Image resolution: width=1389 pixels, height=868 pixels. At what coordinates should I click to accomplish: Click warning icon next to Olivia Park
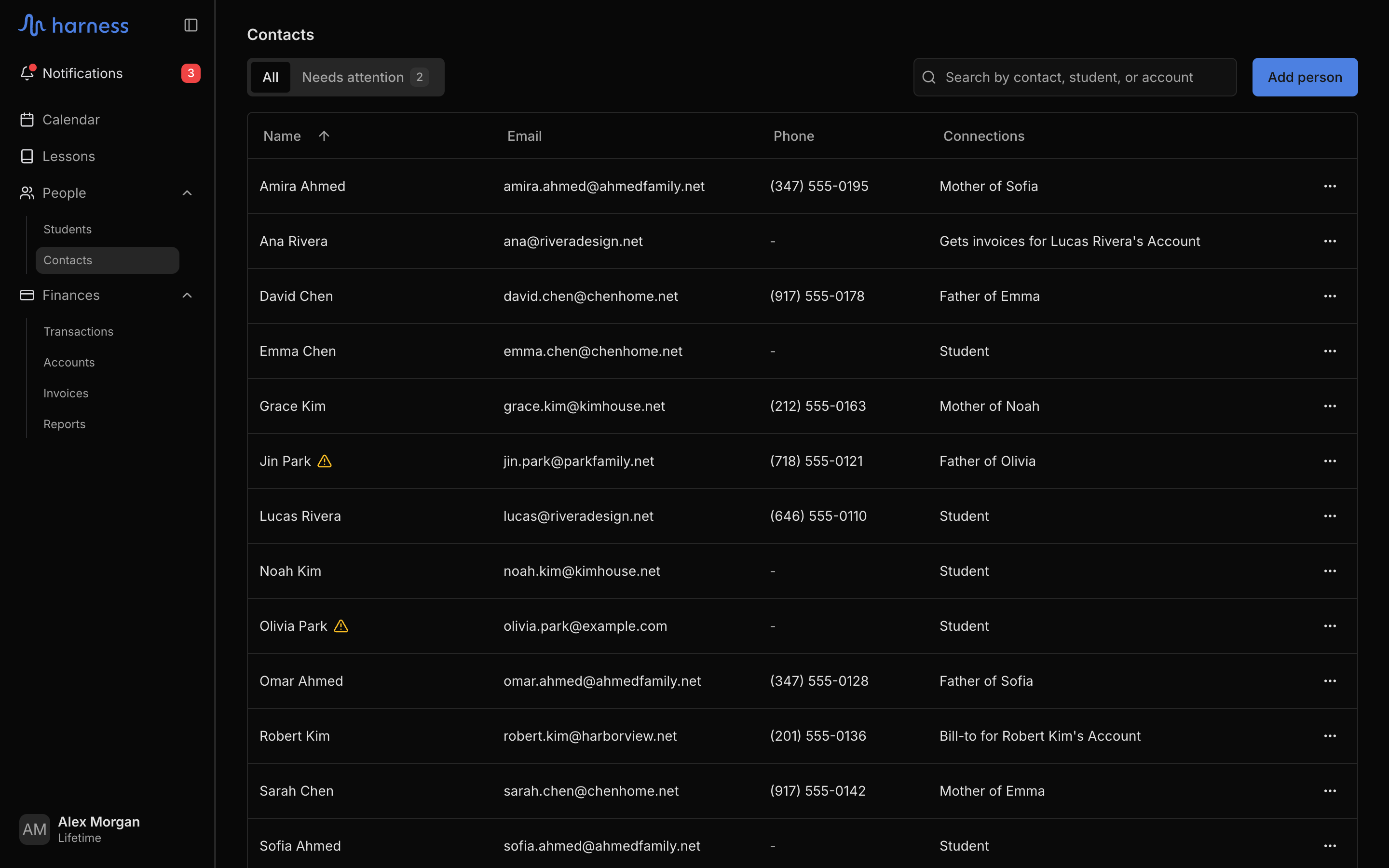(341, 626)
